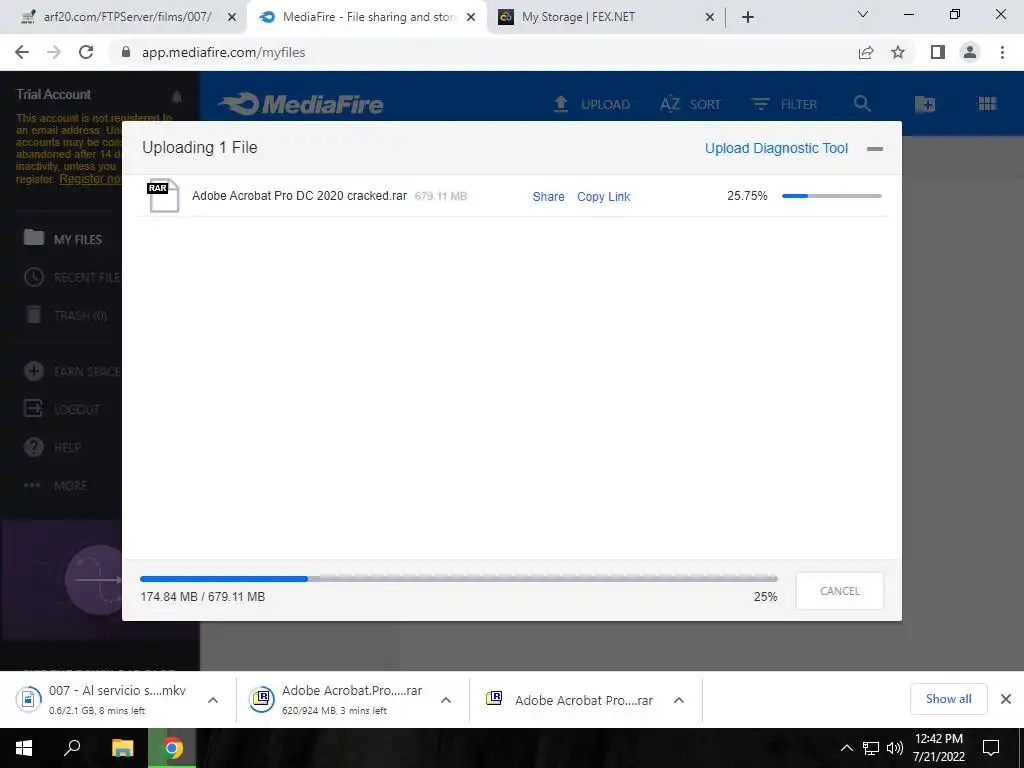The image size is (1024, 768).
Task: Click the overall upload progress bar
Action: click(458, 579)
